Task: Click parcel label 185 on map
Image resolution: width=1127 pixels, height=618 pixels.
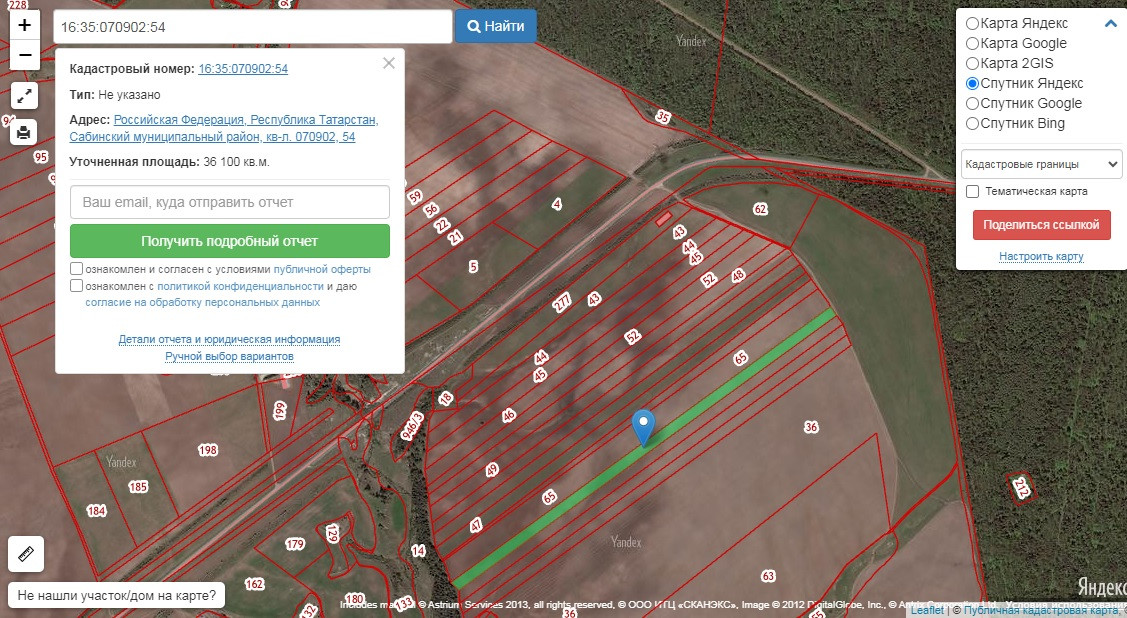Action: [138, 487]
